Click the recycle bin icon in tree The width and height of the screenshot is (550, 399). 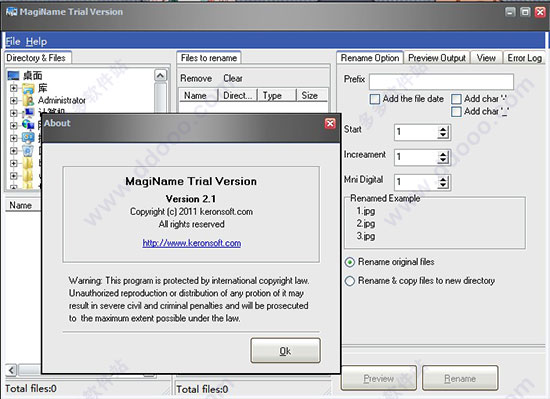point(28,151)
